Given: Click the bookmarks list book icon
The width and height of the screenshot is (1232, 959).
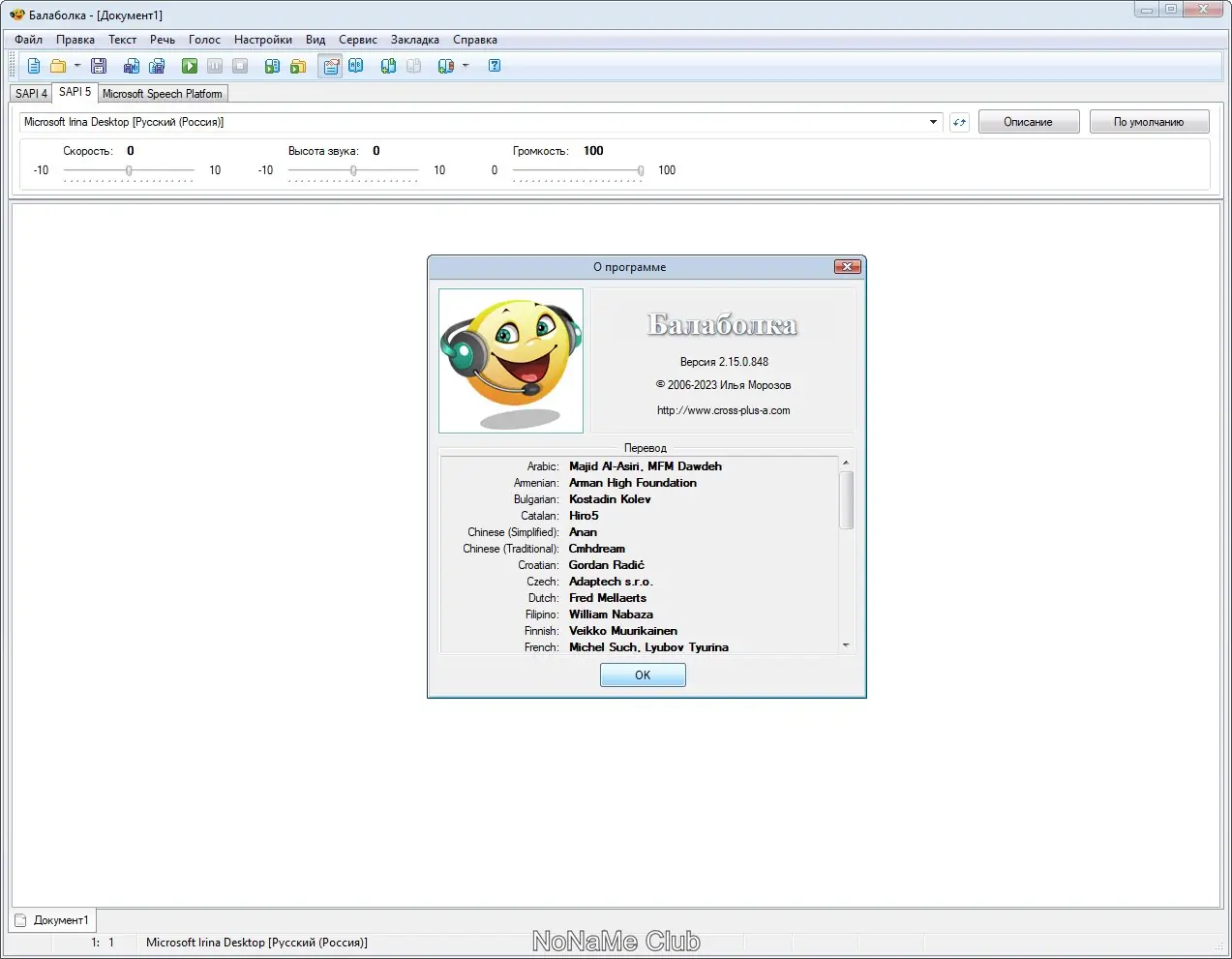Looking at the screenshot, I should coord(445,66).
